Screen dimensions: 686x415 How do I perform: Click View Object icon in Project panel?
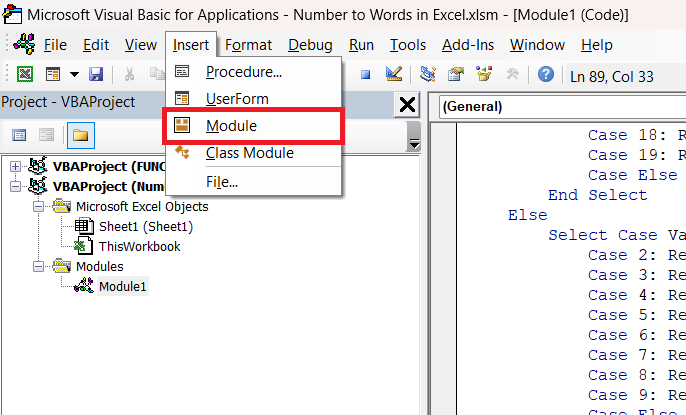point(46,135)
